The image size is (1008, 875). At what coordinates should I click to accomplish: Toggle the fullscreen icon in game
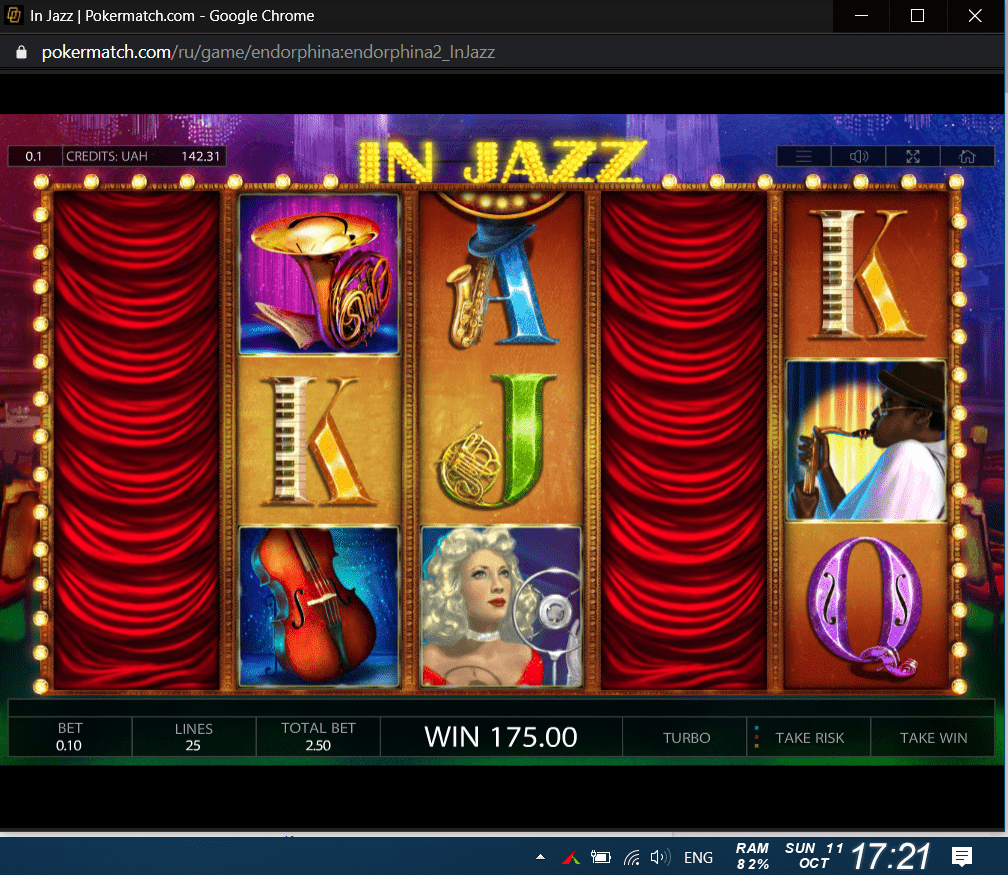click(x=913, y=156)
